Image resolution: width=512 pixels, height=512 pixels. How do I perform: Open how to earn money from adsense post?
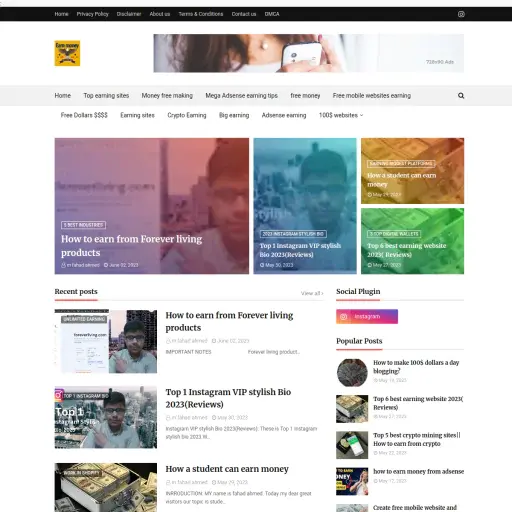click(419, 471)
